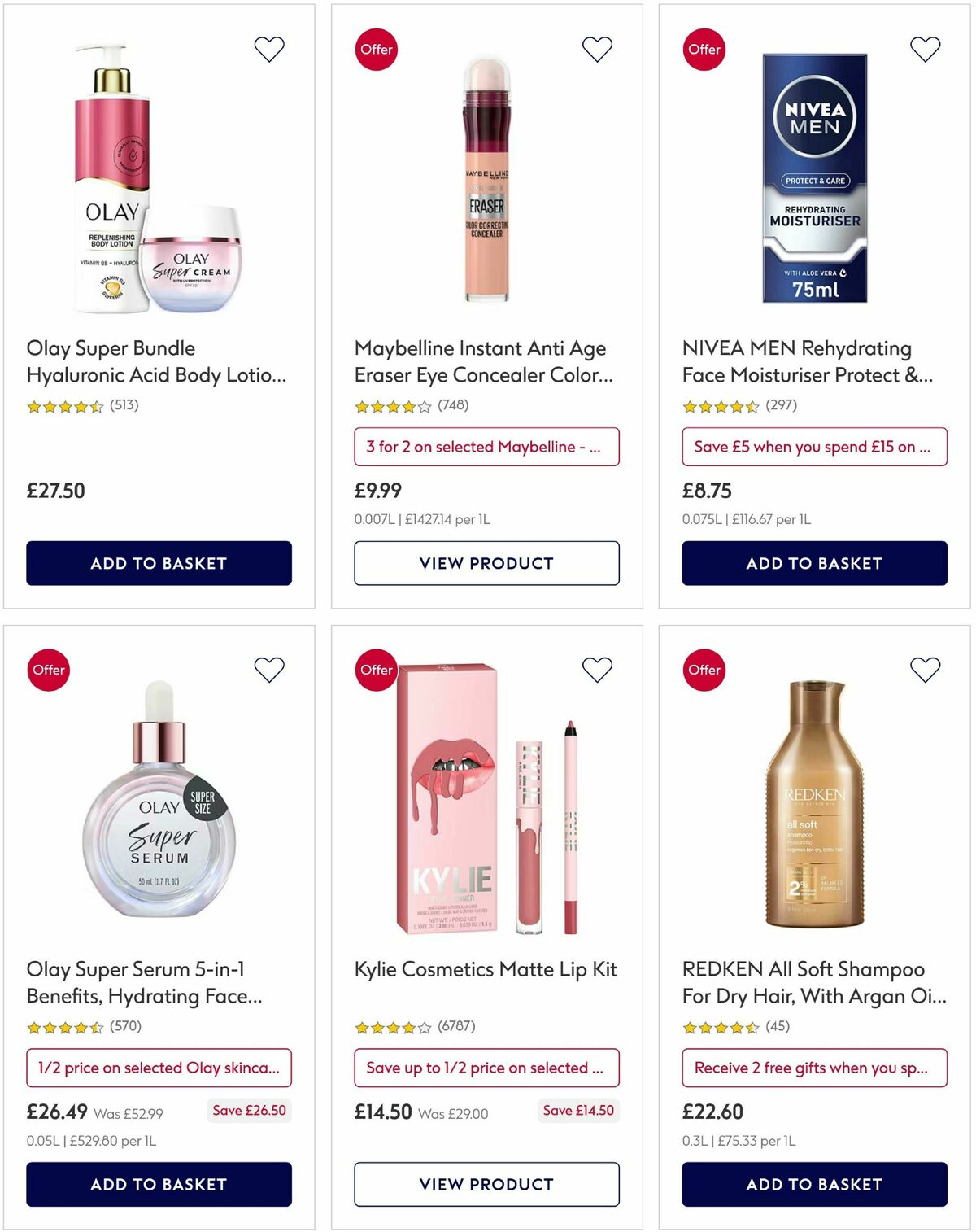
Task: Save Olay Super Serum to favourites
Action: click(x=268, y=669)
